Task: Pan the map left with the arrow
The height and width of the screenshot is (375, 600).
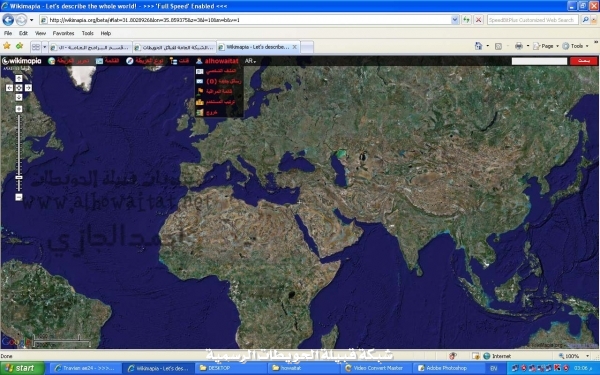Action: click(x=10, y=88)
